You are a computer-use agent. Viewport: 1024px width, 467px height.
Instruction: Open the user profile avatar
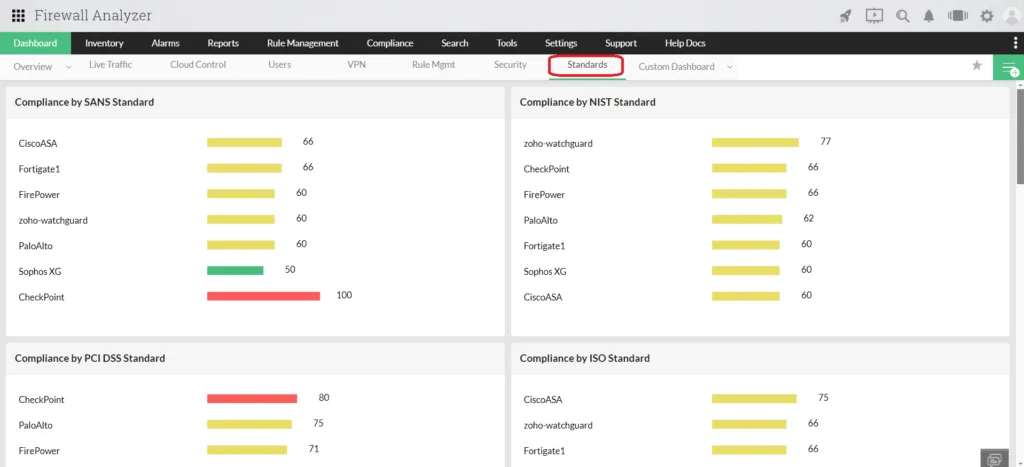tap(1011, 16)
